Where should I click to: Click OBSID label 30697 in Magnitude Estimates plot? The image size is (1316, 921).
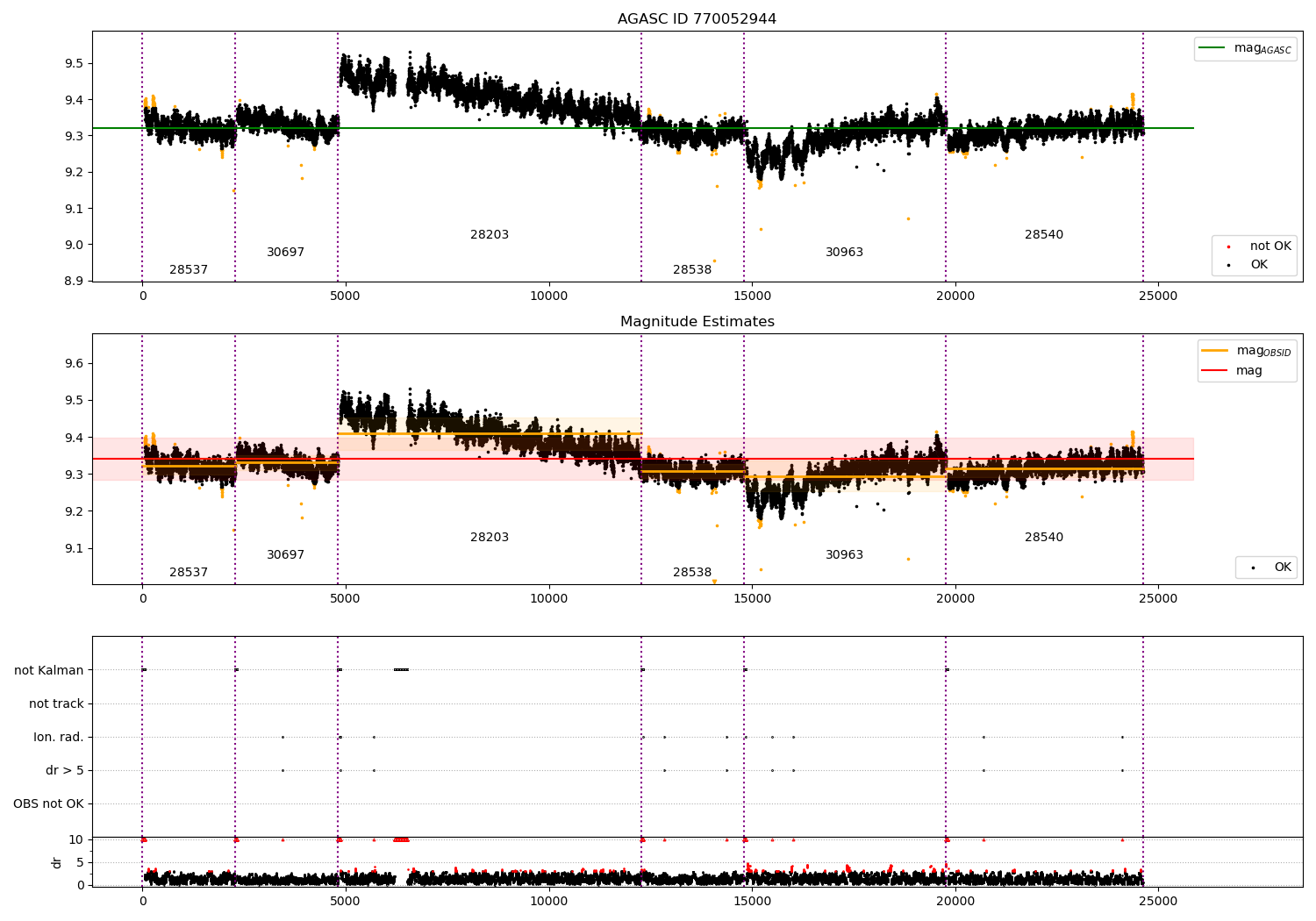tap(286, 555)
